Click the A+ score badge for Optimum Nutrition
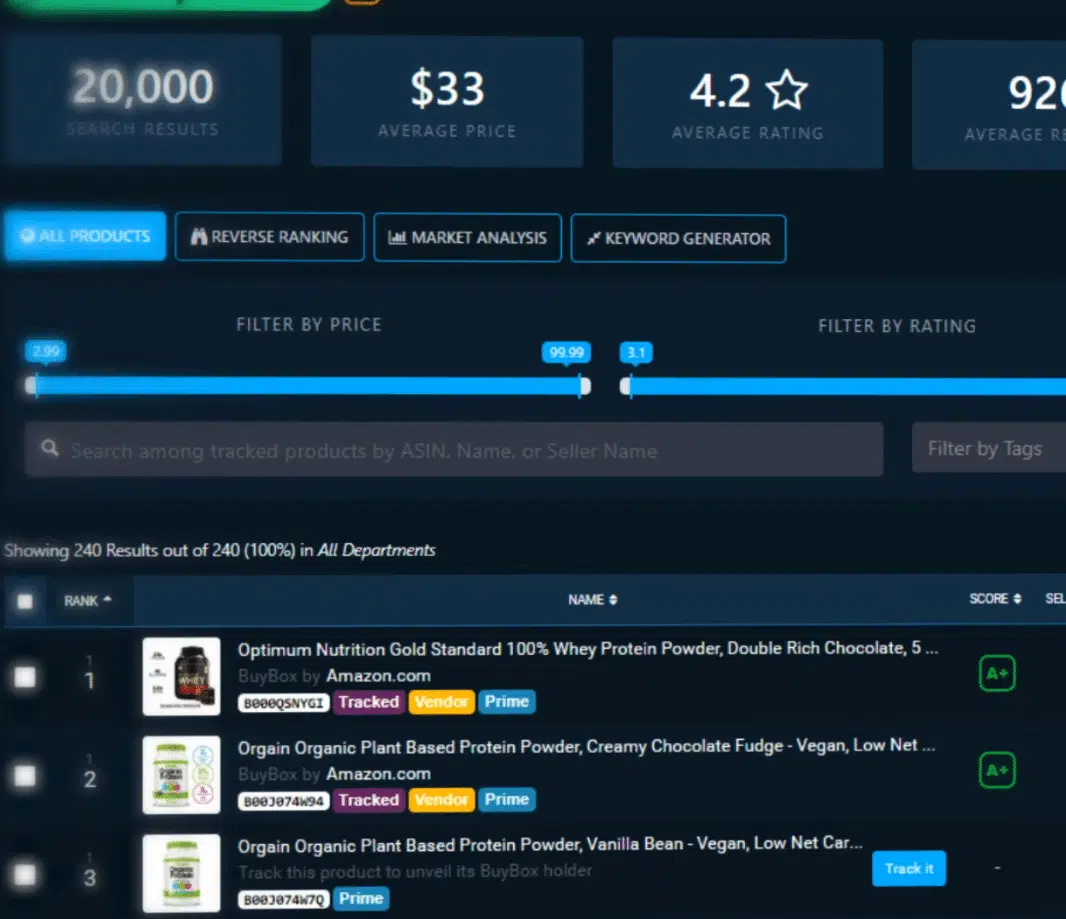 [x=997, y=675]
